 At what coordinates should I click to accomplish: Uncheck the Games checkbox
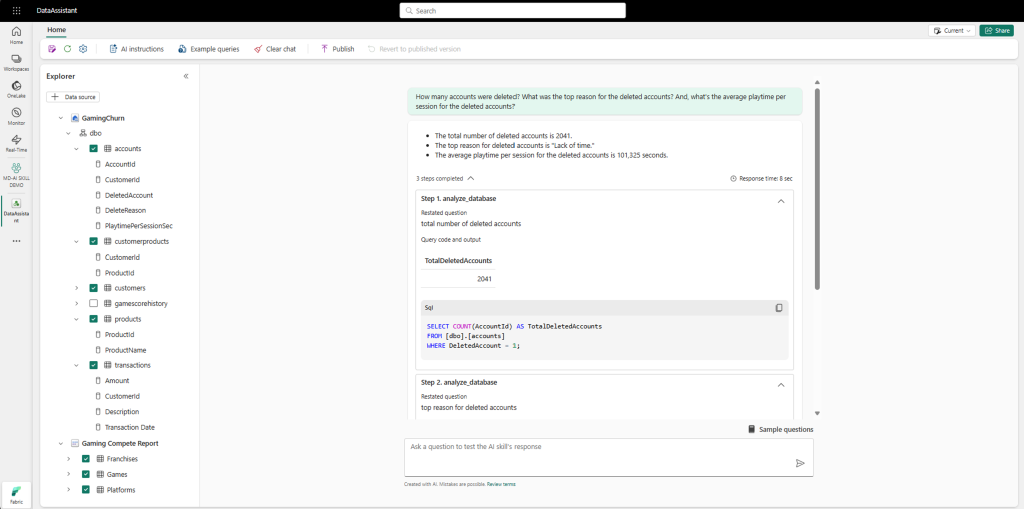[x=86, y=474]
